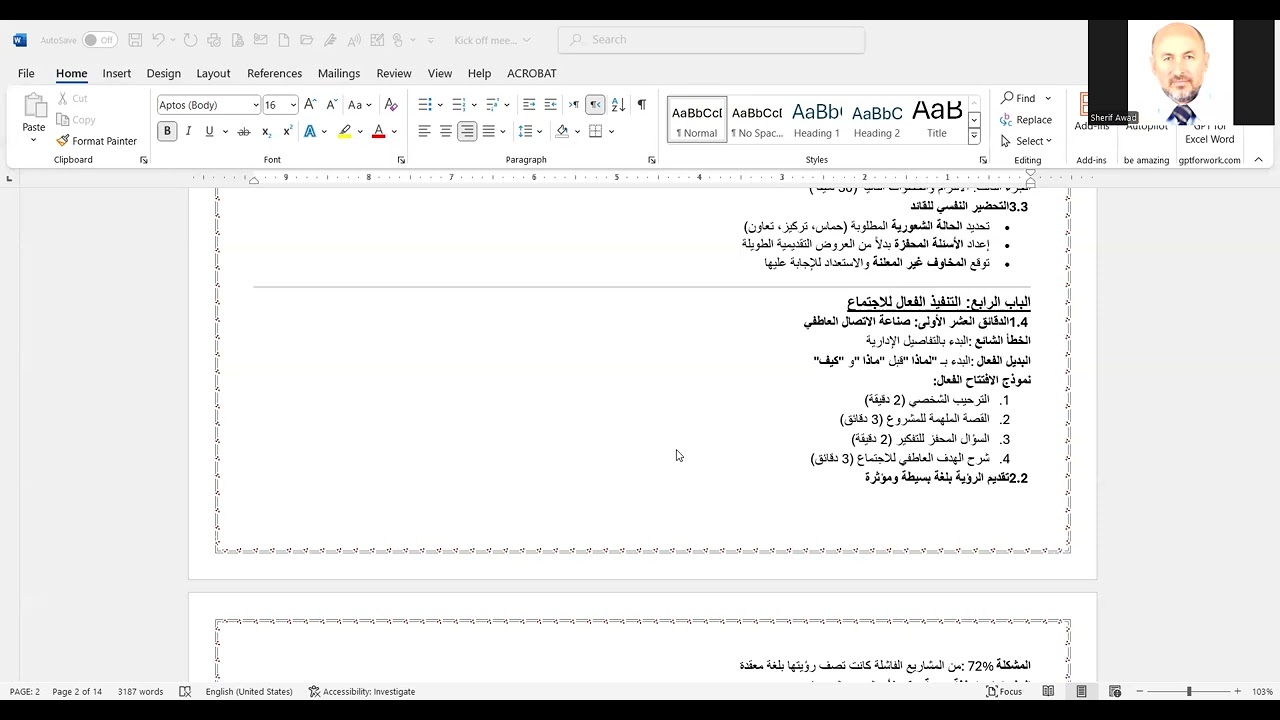The height and width of the screenshot is (720, 1280).
Task: Click the Sort A-Z icon
Action: 618,105
